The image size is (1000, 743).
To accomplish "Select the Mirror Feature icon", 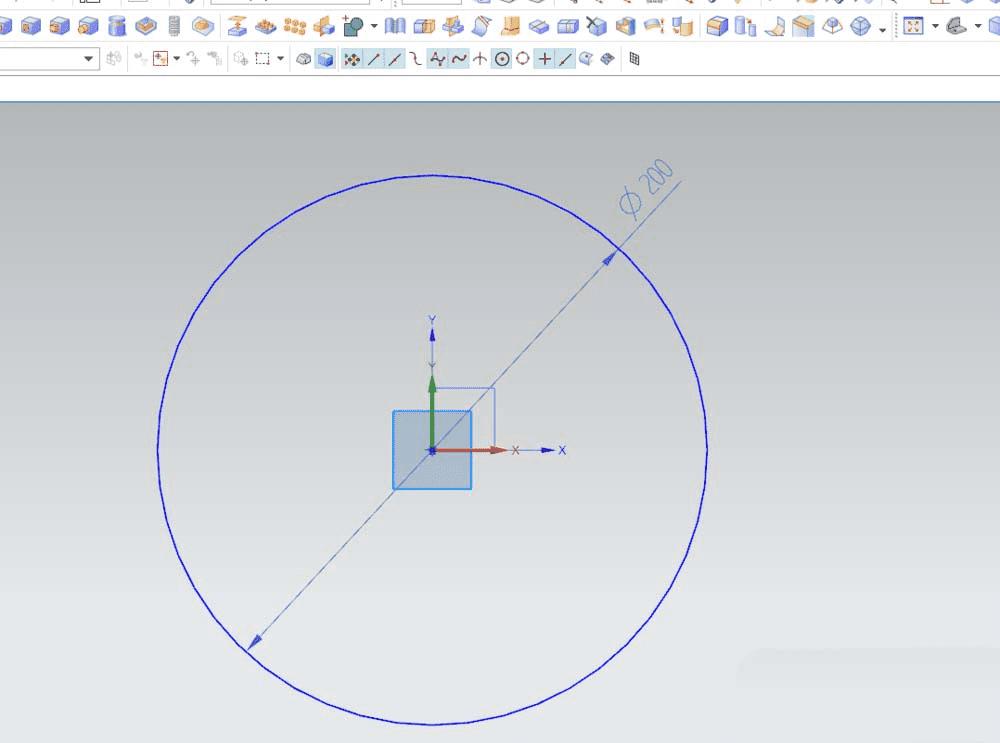I will 324,26.
